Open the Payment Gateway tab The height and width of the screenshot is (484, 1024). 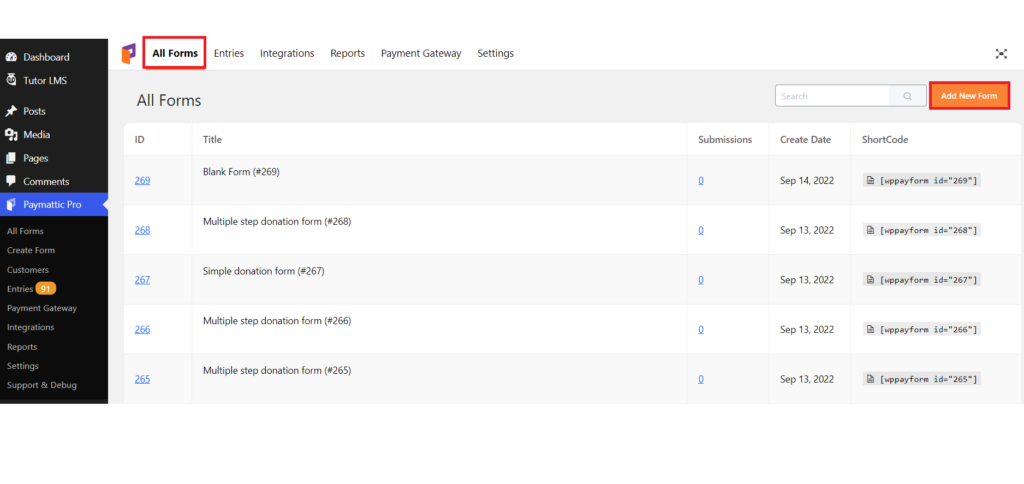(421, 54)
